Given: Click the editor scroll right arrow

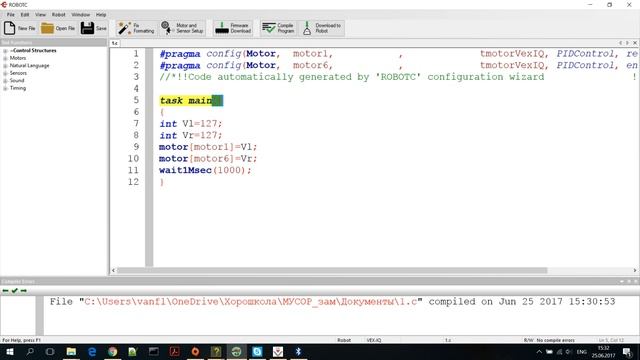Looking at the screenshot, I should pos(635,270).
